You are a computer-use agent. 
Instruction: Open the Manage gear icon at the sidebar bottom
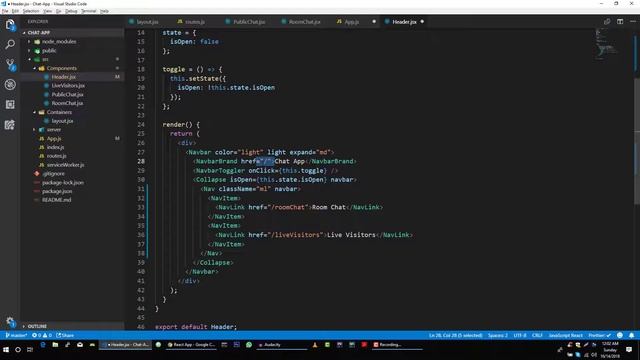click(10, 322)
